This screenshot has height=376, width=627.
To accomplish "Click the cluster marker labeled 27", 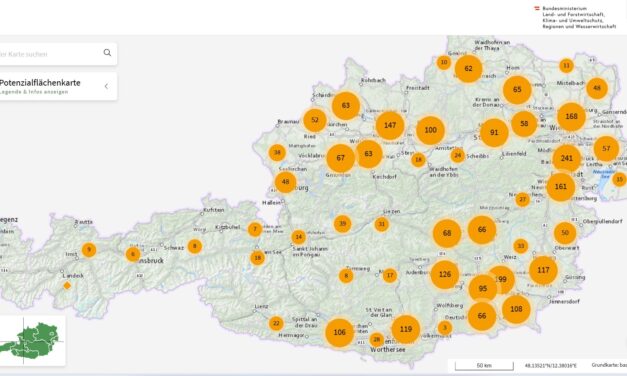I will pyautogui.click(x=522, y=199).
